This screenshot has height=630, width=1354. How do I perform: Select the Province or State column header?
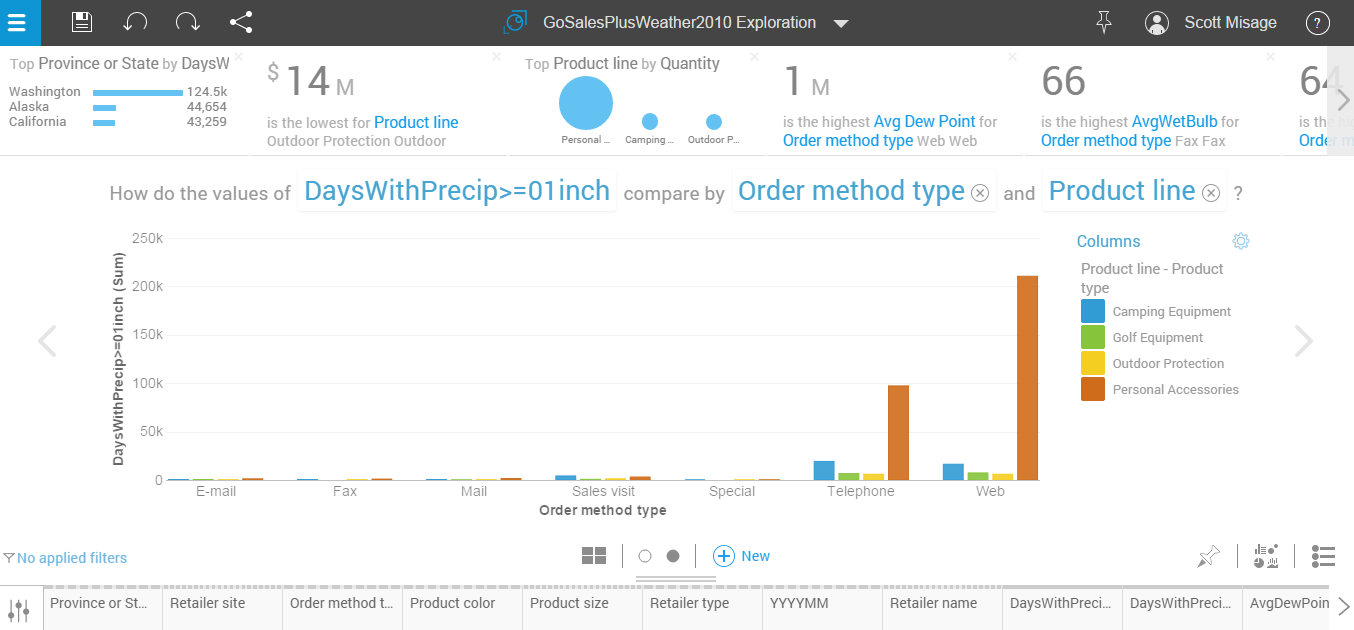(102, 609)
